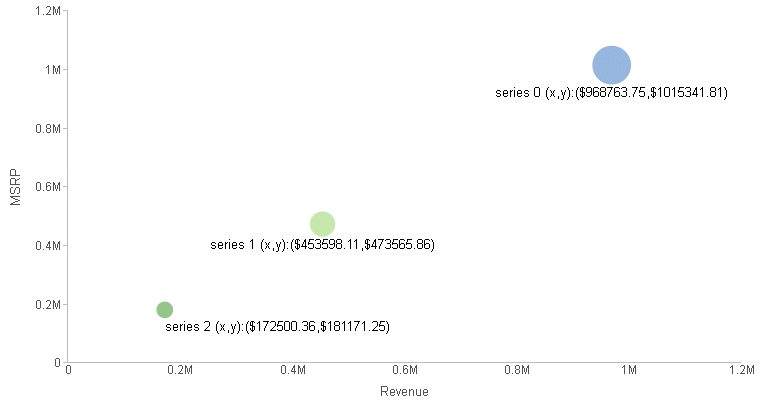Select the light green series 1 bubble

(x=322, y=224)
